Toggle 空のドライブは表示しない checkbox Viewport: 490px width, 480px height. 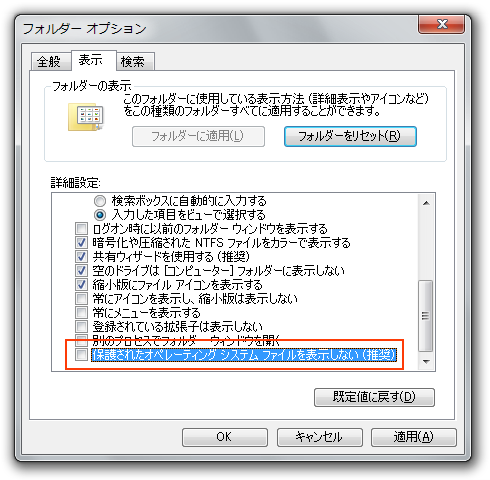click(x=81, y=271)
